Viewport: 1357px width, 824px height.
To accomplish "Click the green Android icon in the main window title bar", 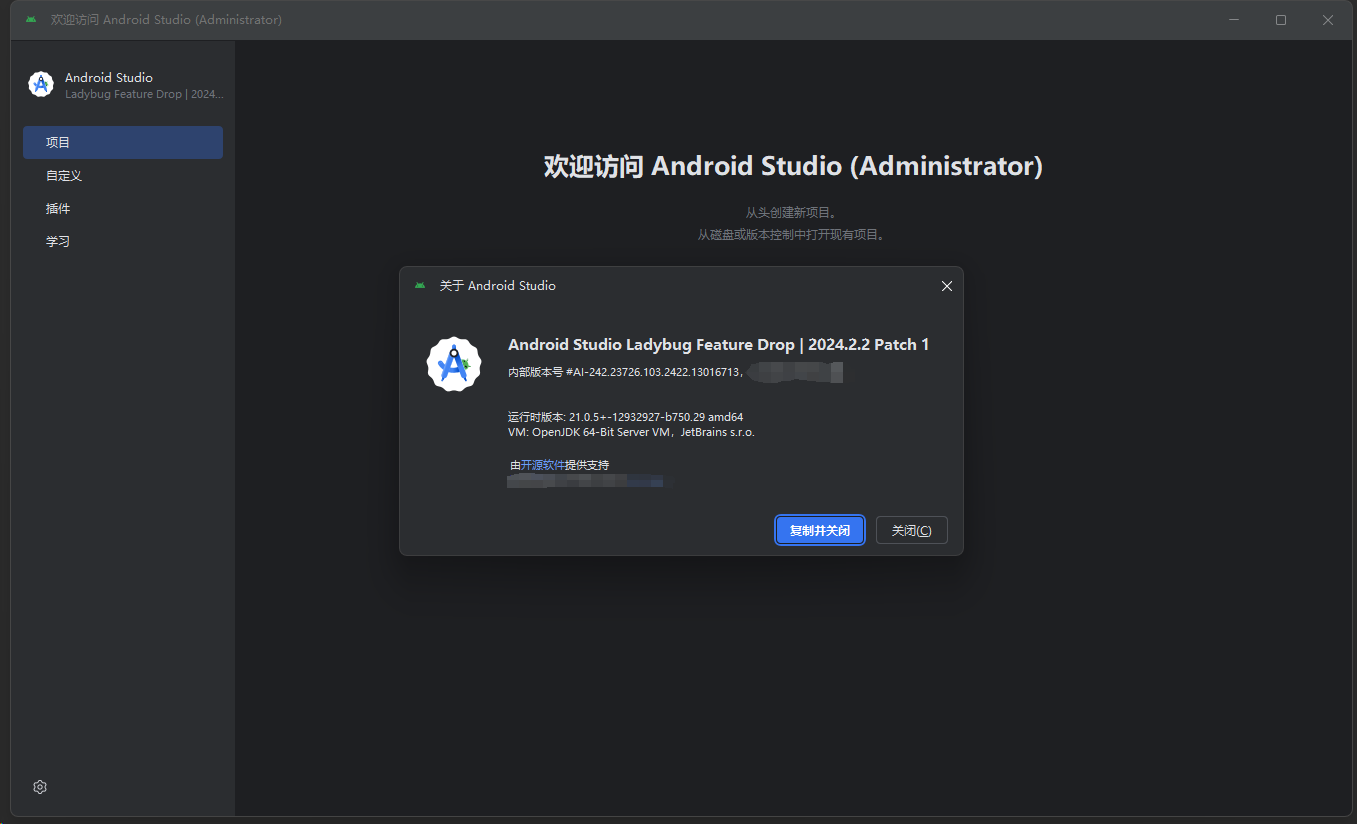I will [x=31, y=20].
